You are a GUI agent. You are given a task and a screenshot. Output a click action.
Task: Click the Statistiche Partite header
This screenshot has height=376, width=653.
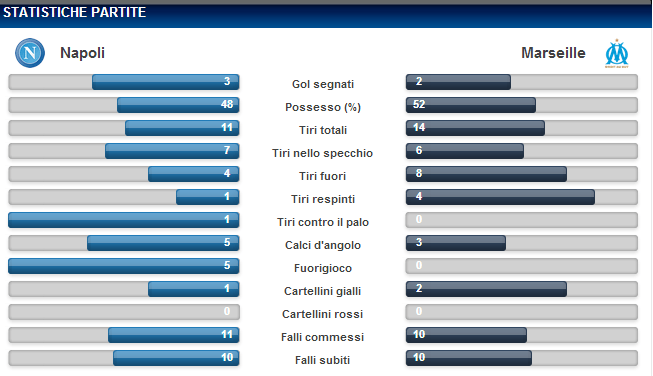[x=75, y=12]
